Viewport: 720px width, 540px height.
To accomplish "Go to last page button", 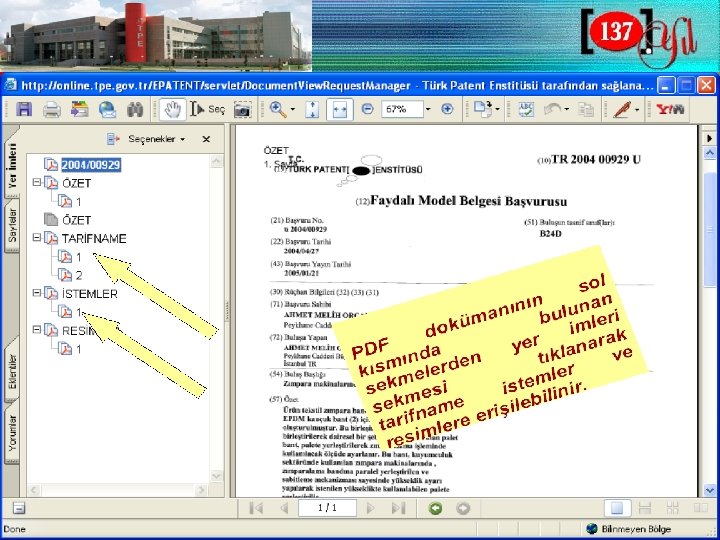I will (398, 508).
